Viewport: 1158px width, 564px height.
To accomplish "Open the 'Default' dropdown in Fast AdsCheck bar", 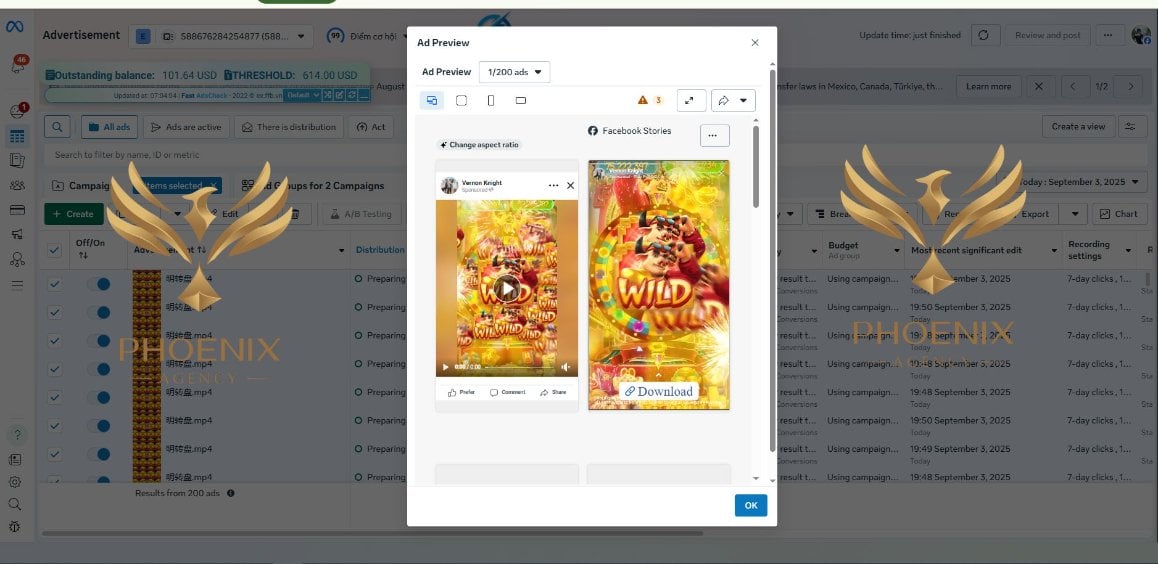I will click(x=303, y=95).
